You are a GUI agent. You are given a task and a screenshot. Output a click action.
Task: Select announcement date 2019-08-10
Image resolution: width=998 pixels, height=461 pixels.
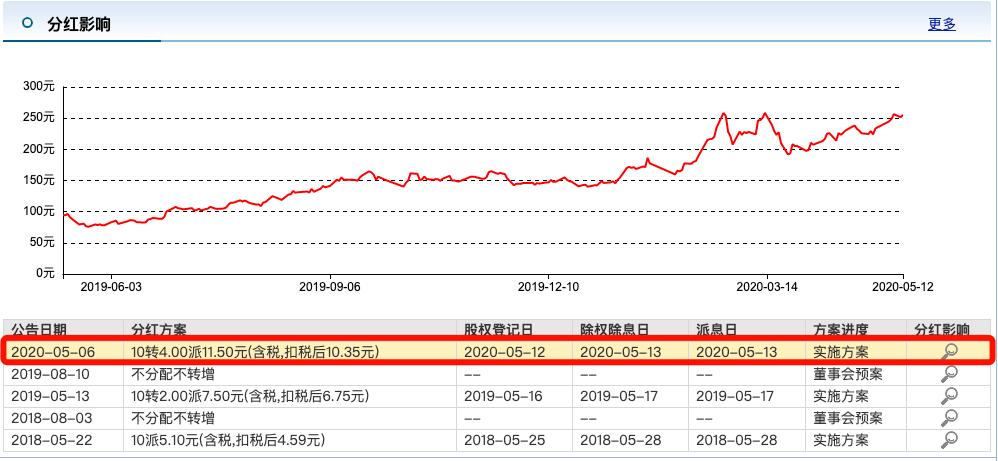(52, 374)
